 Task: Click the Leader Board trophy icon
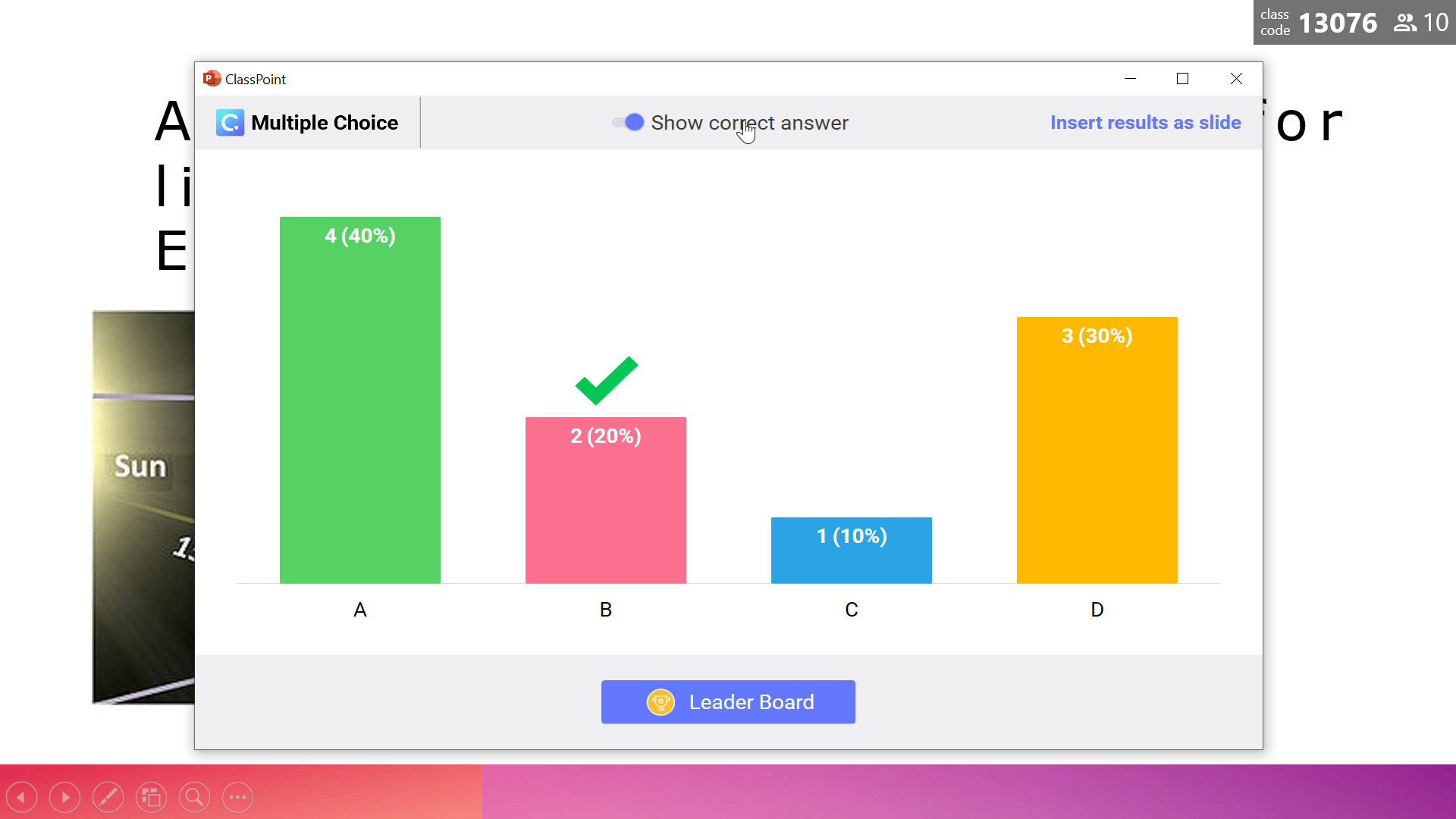coord(660,701)
